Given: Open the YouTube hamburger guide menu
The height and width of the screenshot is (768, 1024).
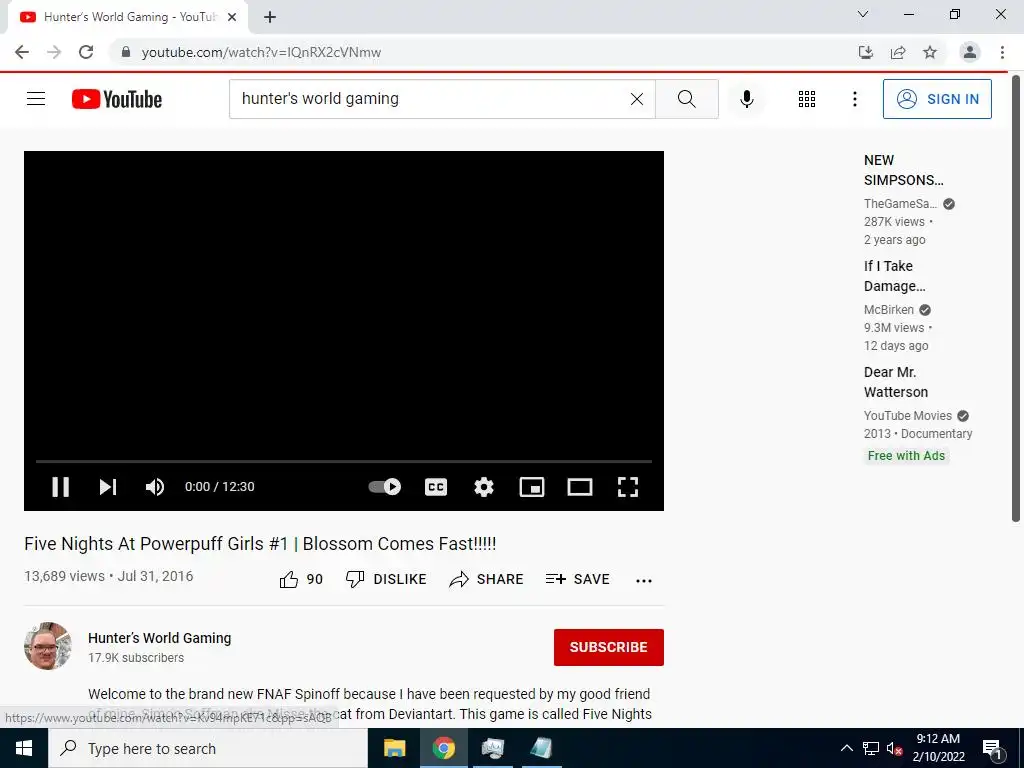Looking at the screenshot, I should coord(36,99).
